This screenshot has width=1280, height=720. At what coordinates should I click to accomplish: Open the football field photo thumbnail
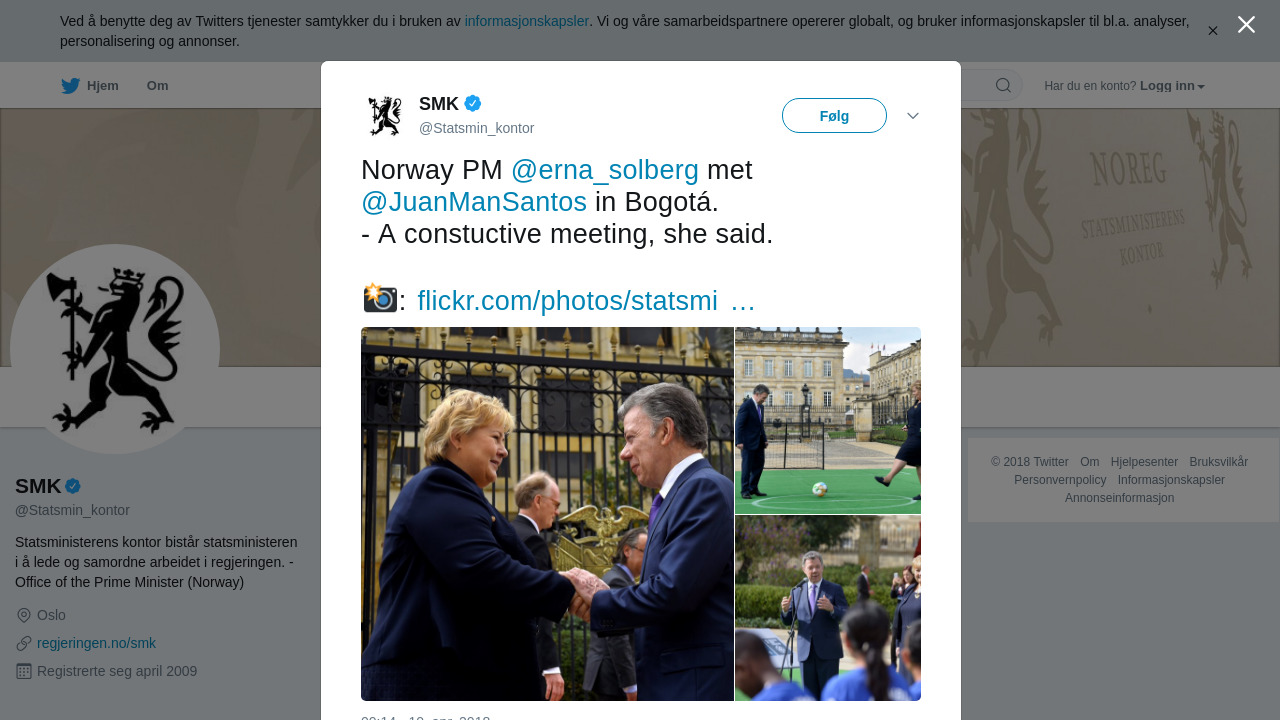click(x=828, y=420)
